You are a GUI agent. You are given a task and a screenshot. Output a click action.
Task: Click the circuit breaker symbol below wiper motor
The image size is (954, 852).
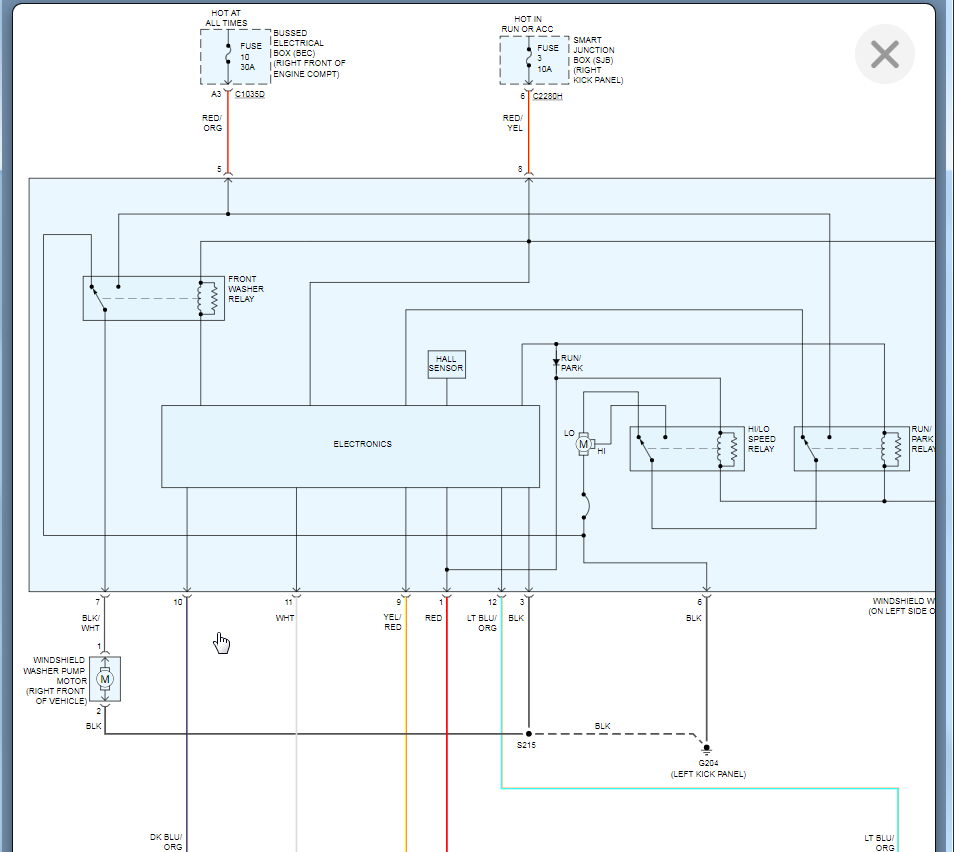[x=585, y=506]
